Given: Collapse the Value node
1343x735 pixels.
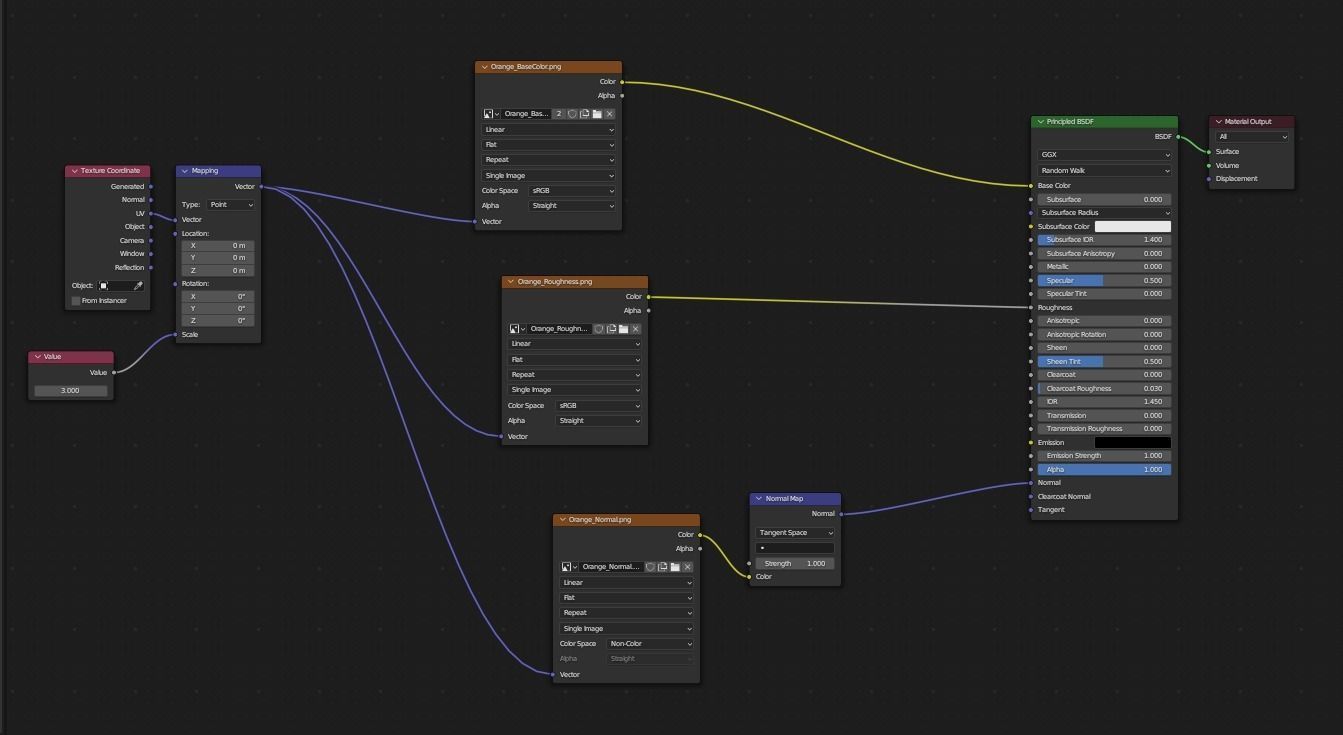Looking at the screenshot, I should (37, 357).
